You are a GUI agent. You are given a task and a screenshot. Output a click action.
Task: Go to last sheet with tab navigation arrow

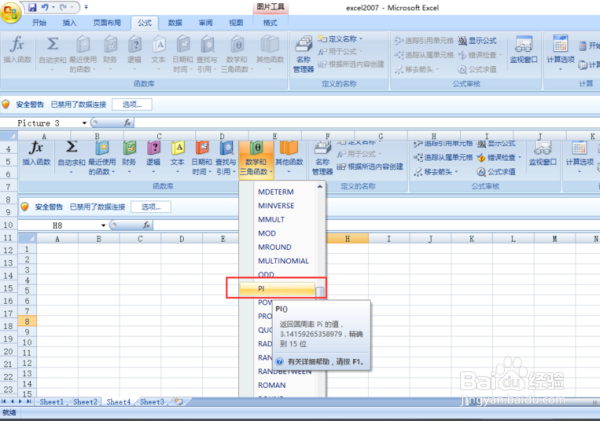point(29,401)
